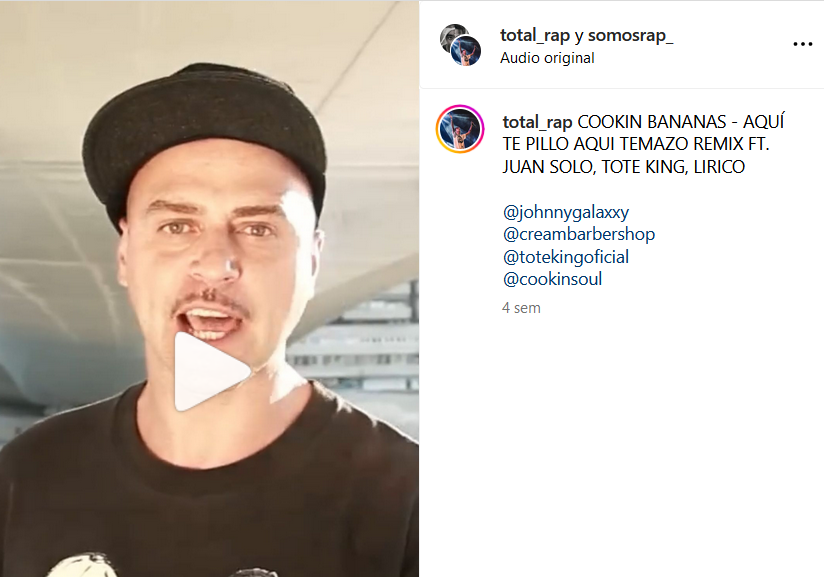Click JUAN SOLO, TOTE KING, LIRICO caption line

coord(624,167)
